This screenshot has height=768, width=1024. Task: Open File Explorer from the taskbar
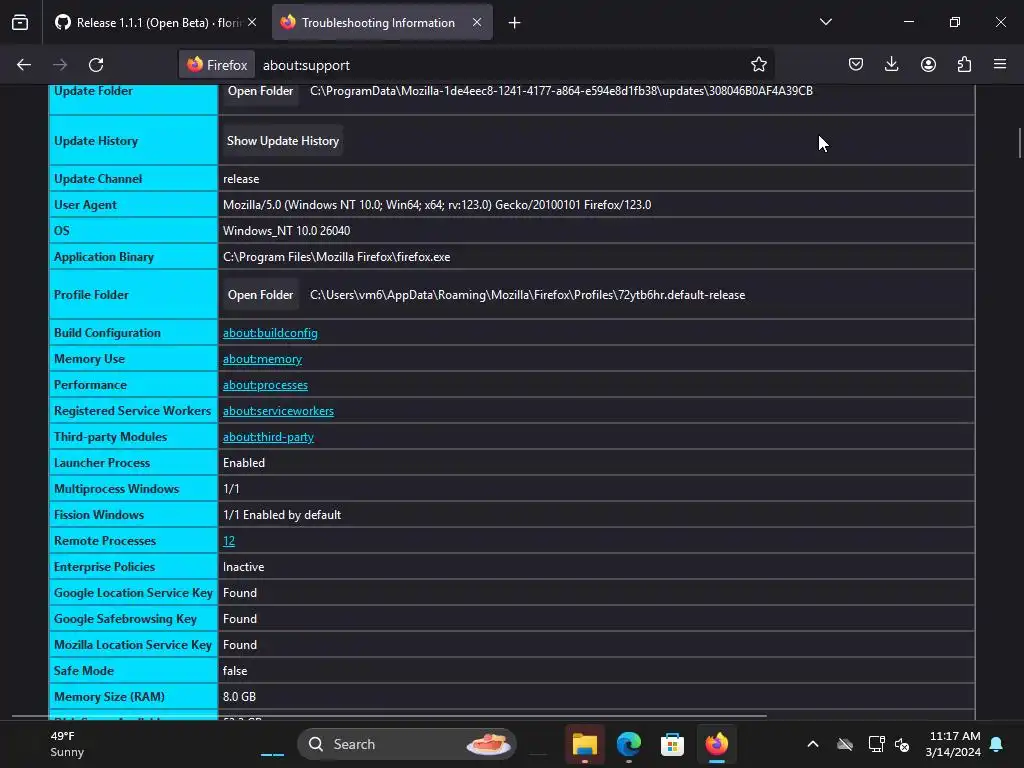click(584, 744)
